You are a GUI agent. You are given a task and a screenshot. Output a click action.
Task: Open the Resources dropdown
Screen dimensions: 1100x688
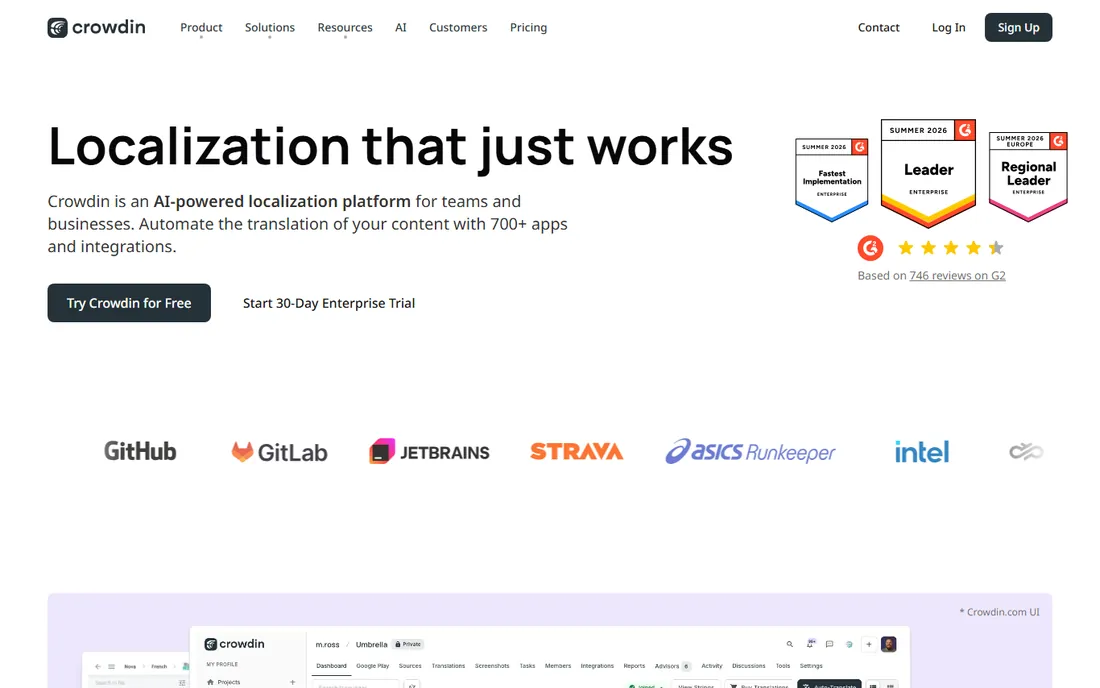[x=344, y=27]
